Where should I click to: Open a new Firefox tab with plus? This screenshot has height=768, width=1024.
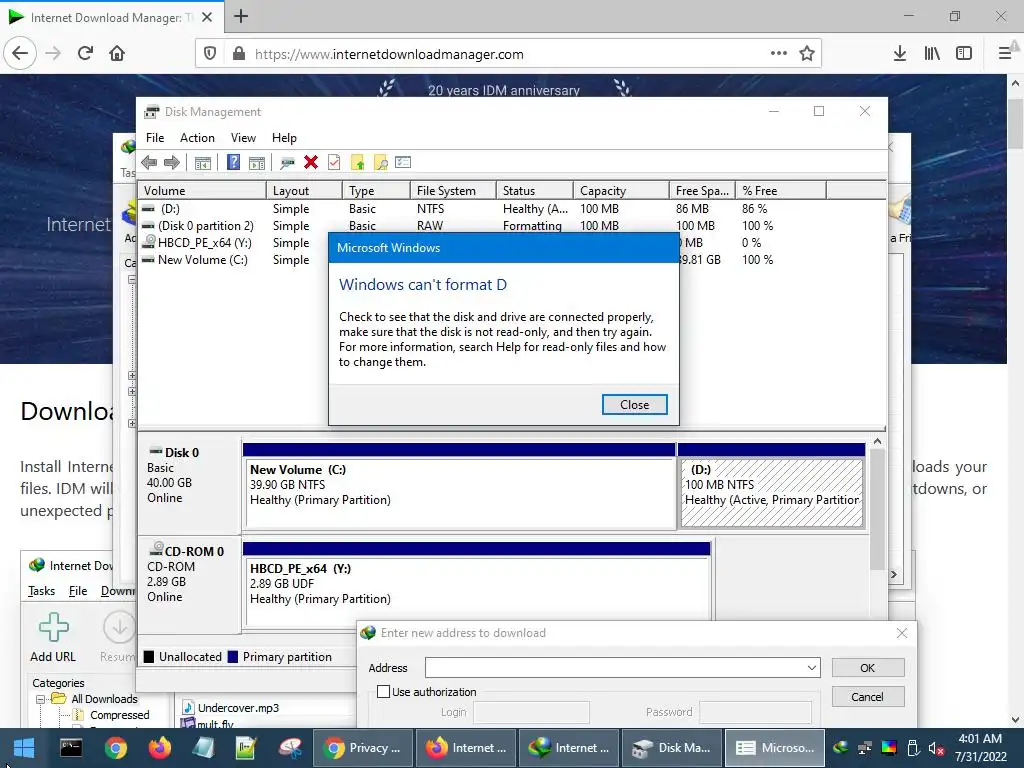(x=241, y=16)
